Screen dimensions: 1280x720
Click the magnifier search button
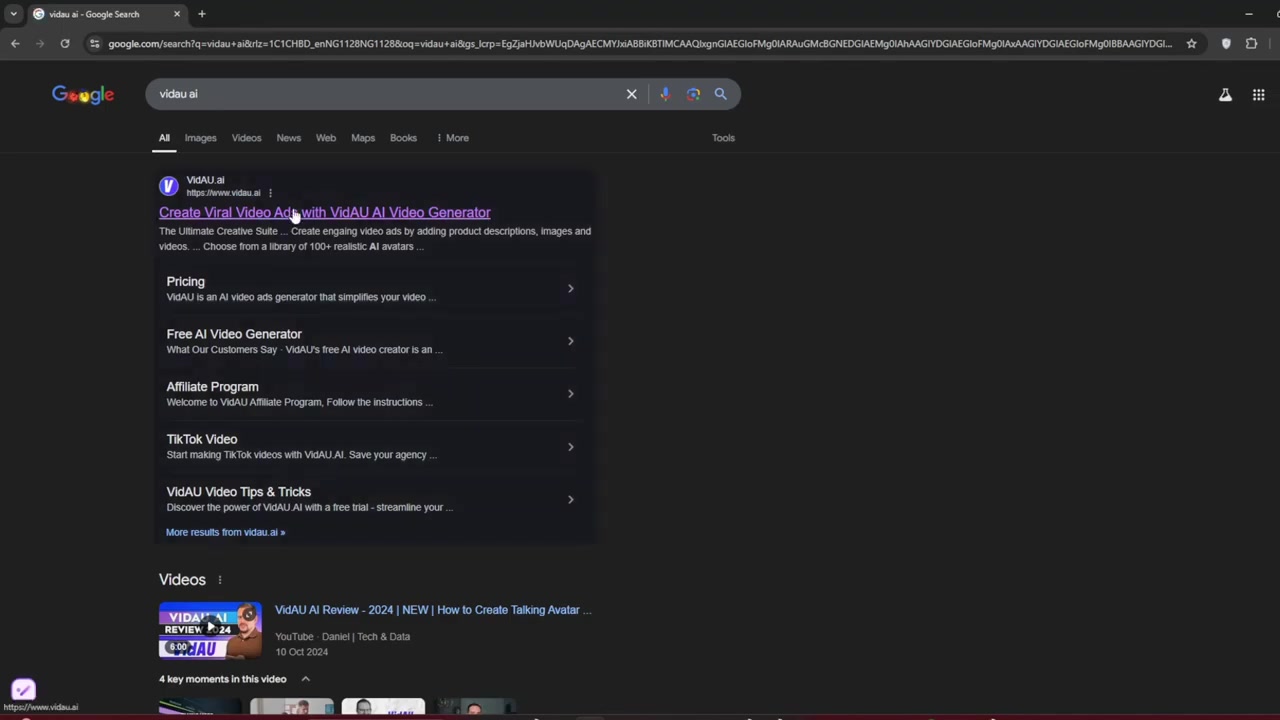[x=720, y=94]
